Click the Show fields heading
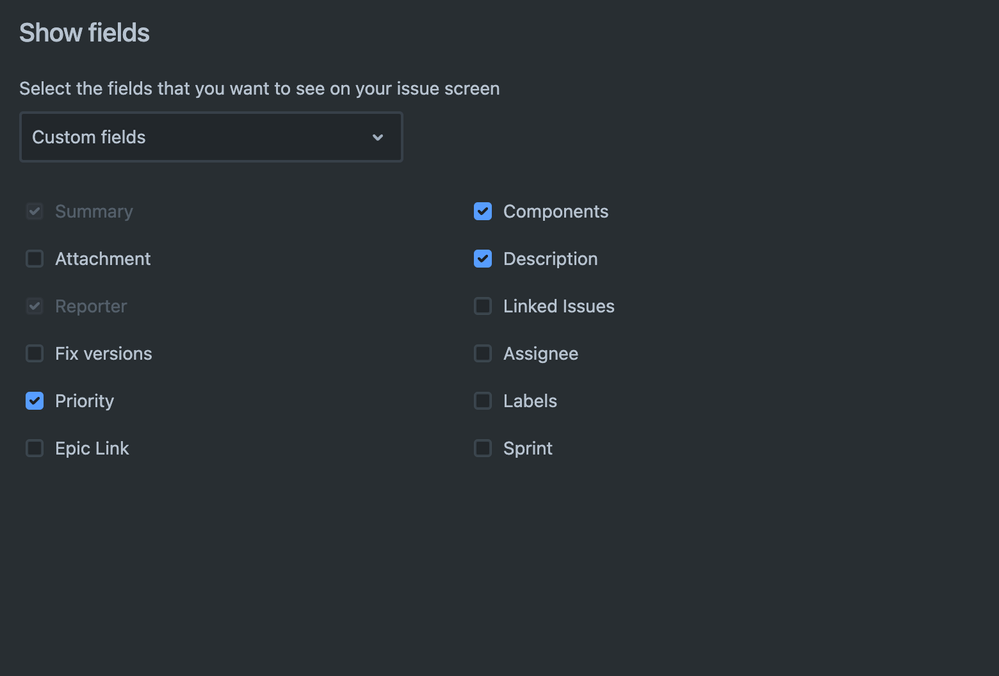 [84, 32]
